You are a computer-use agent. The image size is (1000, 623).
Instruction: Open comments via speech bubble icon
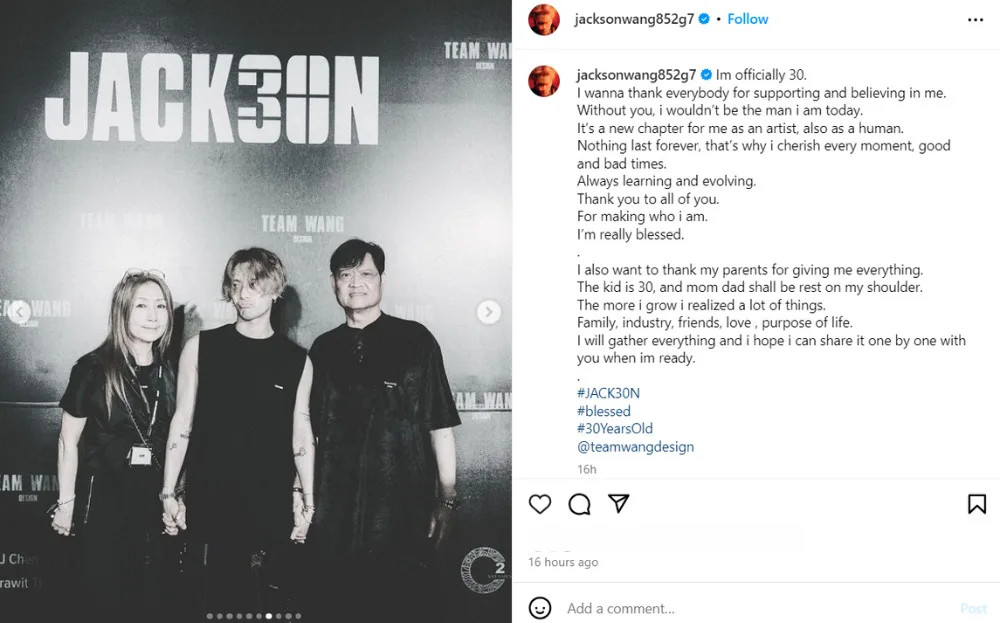coord(579,504)
